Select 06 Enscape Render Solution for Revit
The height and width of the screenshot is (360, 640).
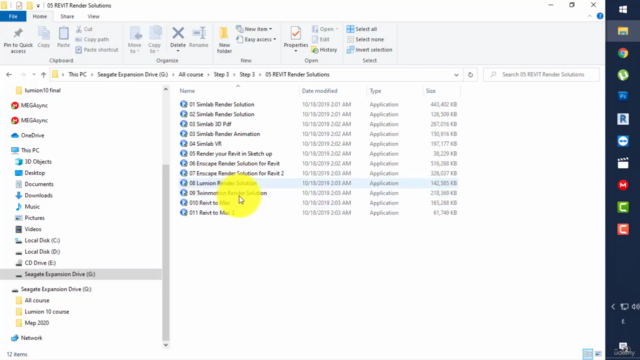click(x=234, y=163)
